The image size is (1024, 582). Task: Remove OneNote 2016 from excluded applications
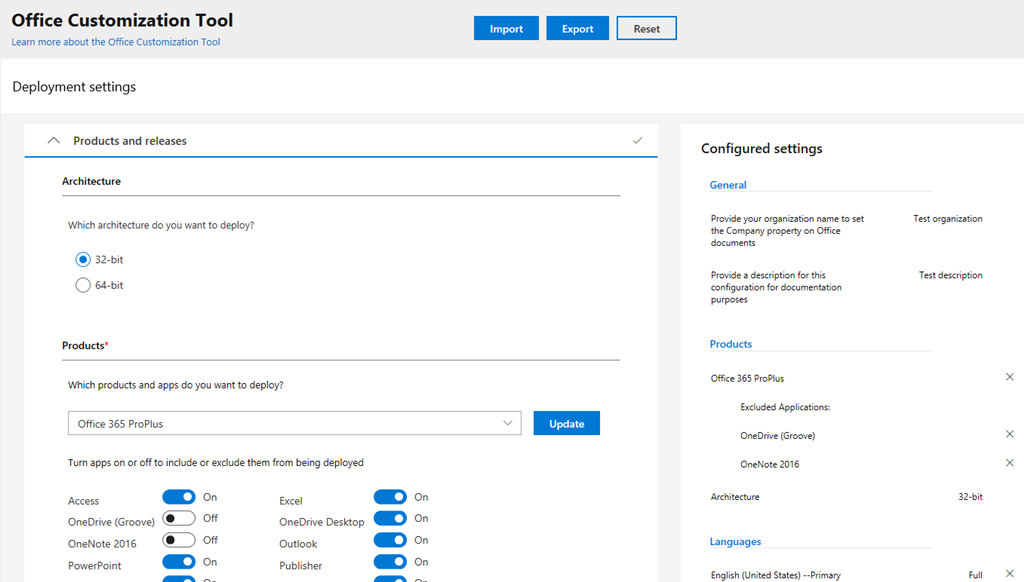pos(1010,462)
